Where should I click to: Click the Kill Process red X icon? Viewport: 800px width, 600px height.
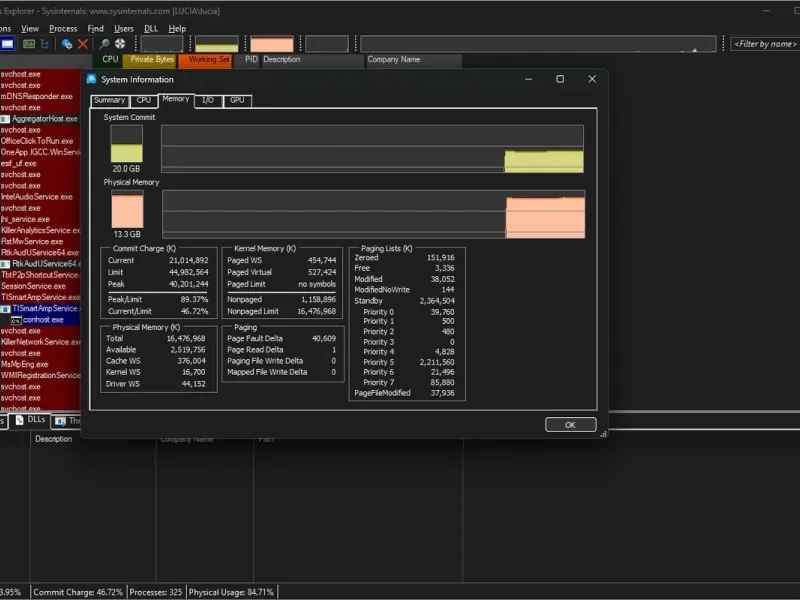coord(83,44)
